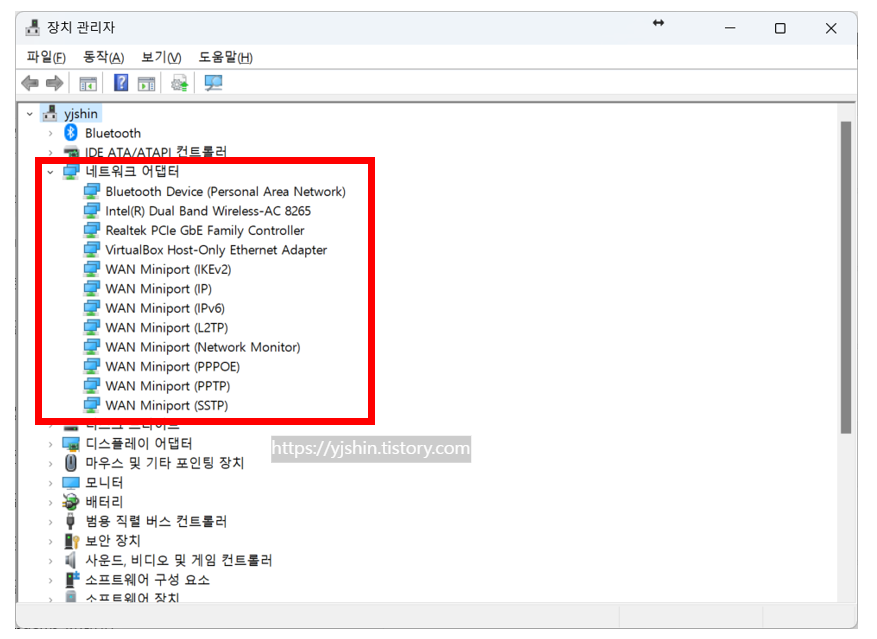Viewport: 877px width, 639px height.
Task: Open the Help question-mark toolbar icon
Action: tap(121, 83)
